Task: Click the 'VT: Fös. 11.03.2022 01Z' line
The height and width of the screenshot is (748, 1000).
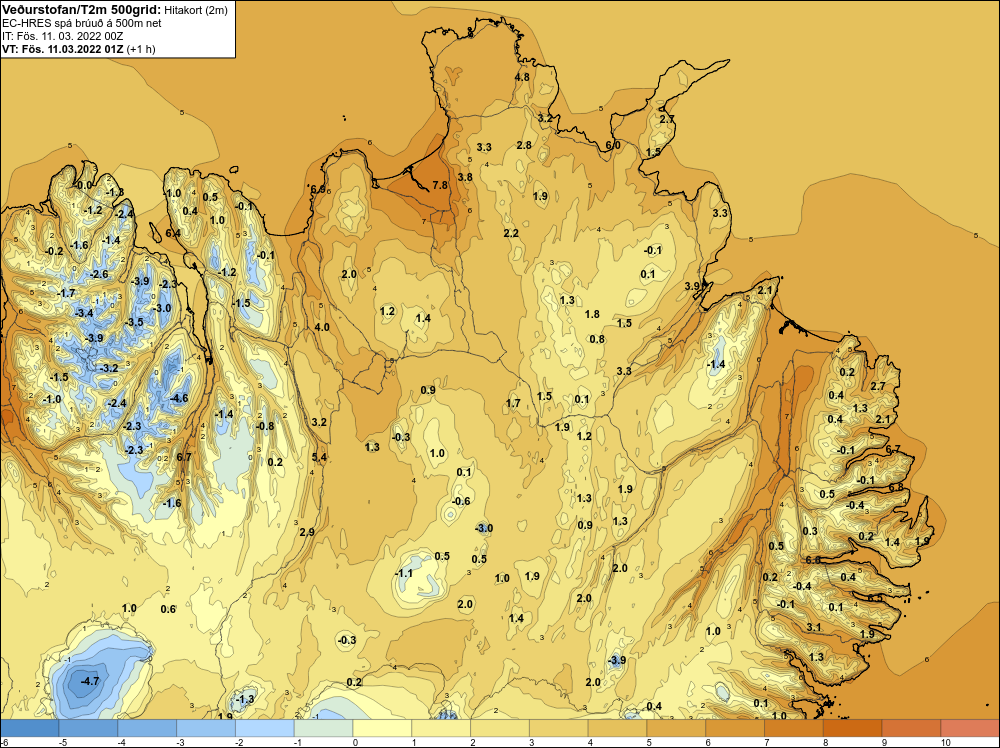Action: click(x=62, y=49)
